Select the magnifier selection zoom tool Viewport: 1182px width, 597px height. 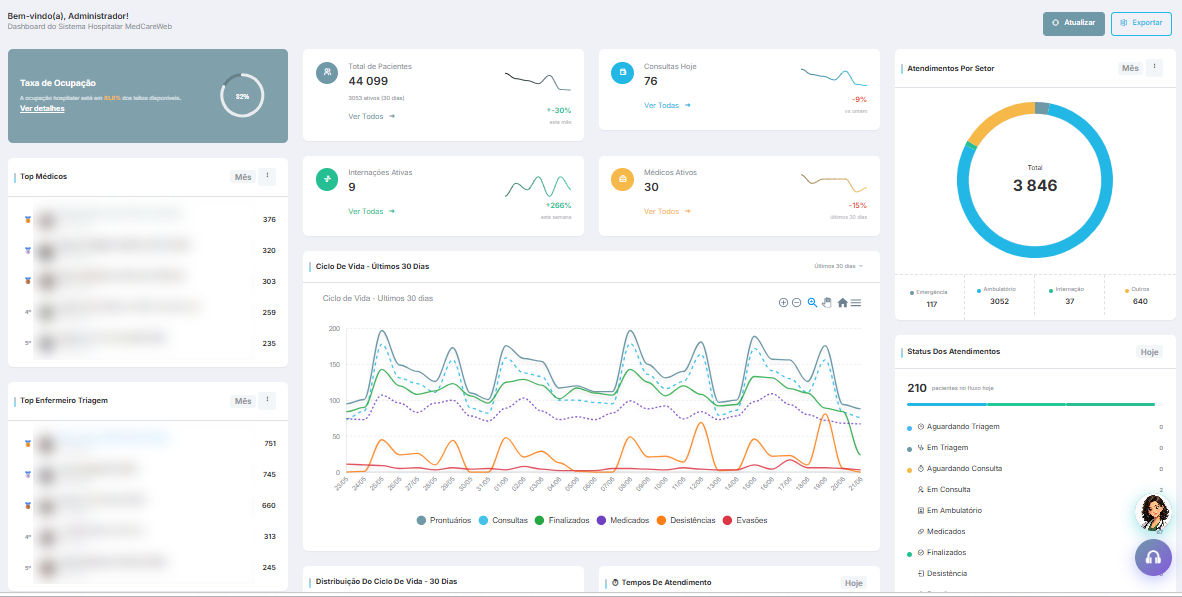pos(812,302)
